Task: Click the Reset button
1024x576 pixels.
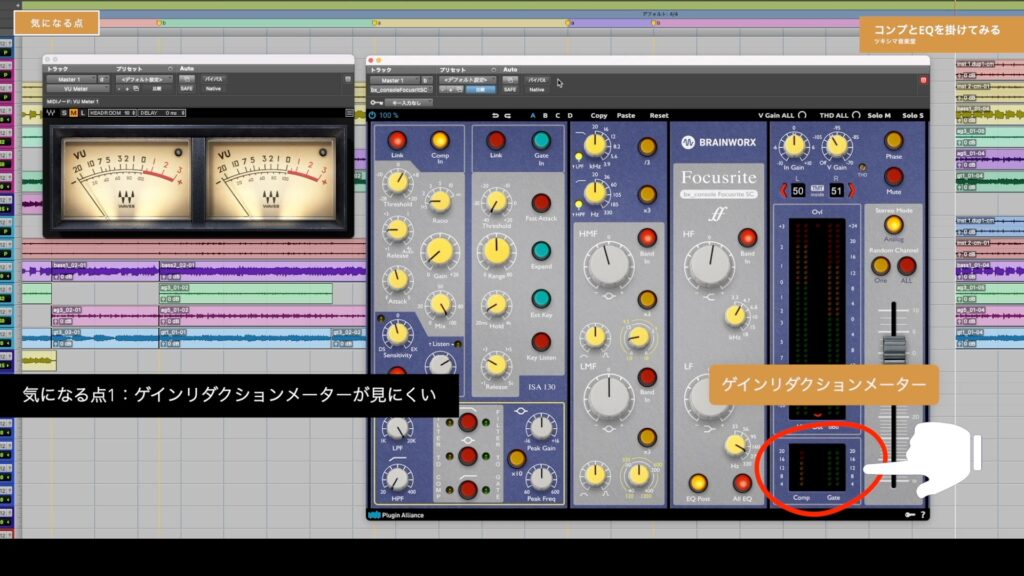Action: click(659, 116)
